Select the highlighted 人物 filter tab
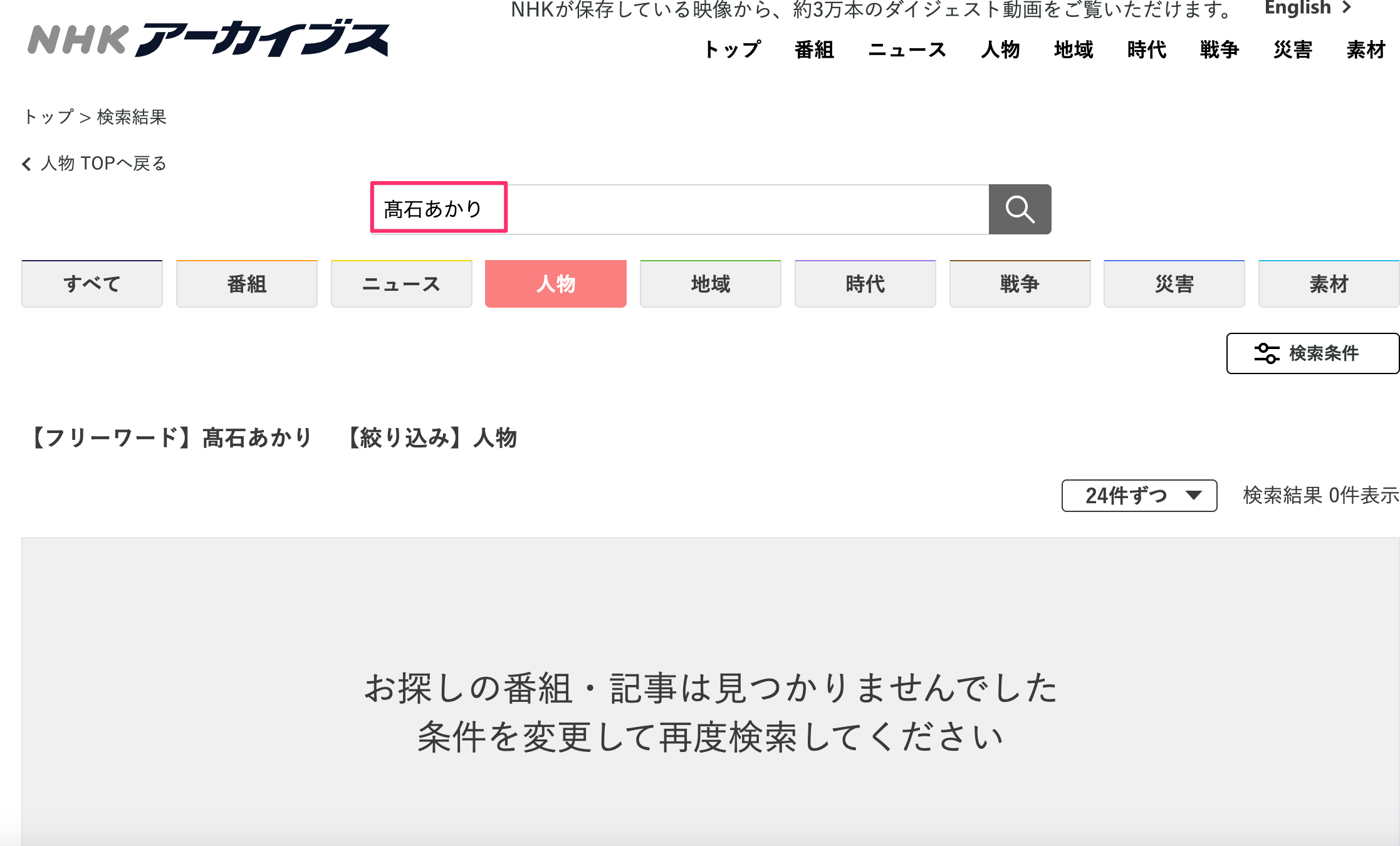 (x=556, y=284)
